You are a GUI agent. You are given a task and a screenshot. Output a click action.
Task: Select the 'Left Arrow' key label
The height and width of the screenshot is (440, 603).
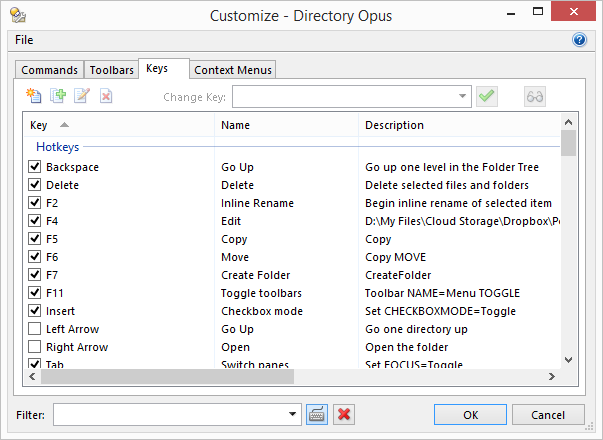72,329
